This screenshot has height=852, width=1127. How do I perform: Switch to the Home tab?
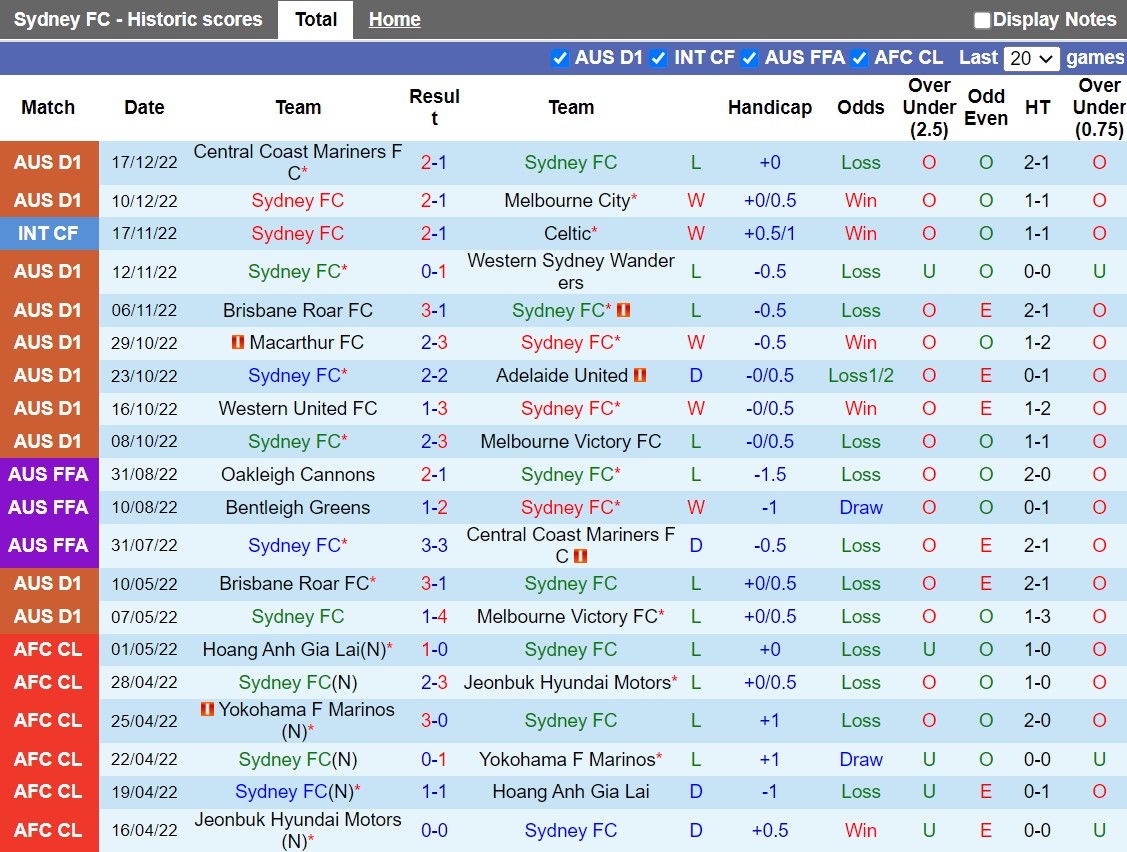[x=394, y=20]
